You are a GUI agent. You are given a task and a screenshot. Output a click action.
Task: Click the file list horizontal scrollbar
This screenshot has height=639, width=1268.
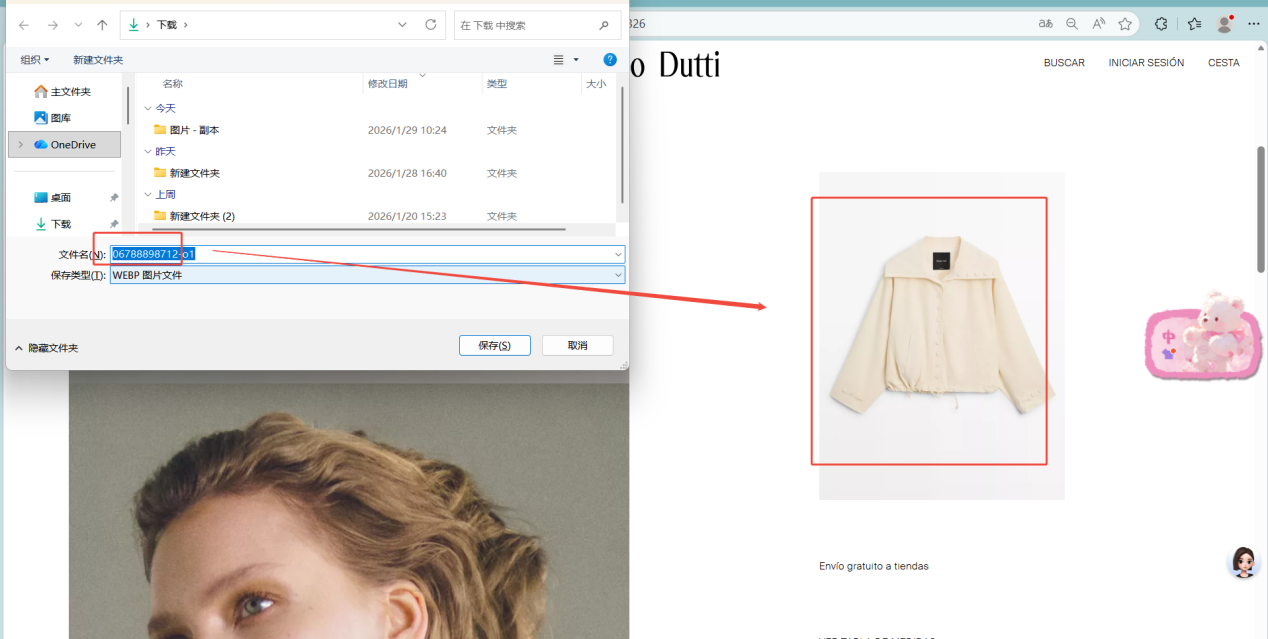coord(357,229)
